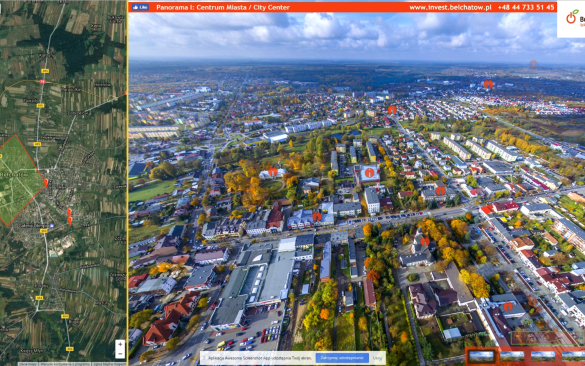This screenshot has height=366, width=585.
Task: Open the map terms-of-use footer link
Action: [x=64, y=364]
